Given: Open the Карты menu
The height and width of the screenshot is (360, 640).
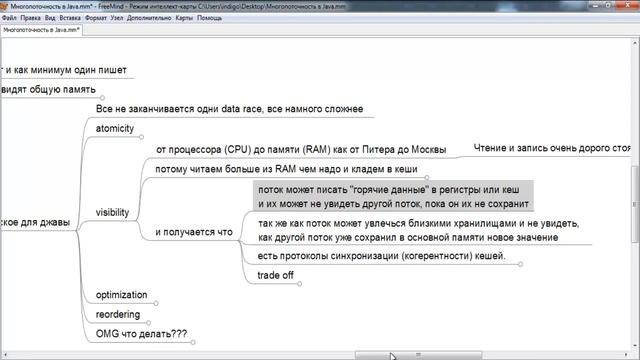Looking at the screenshot, I should point(184,18).
